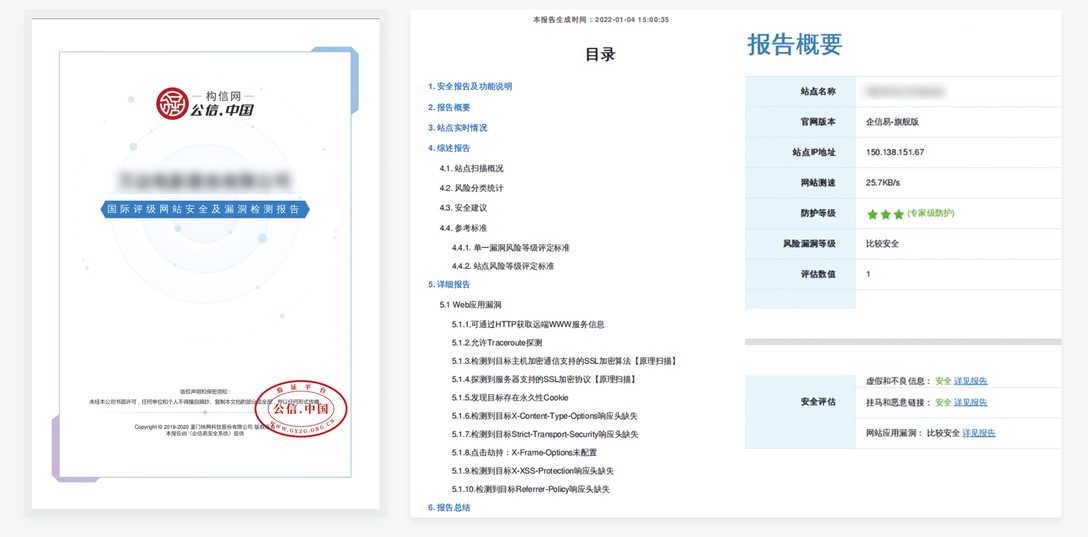This screenshot has height=537, width=1088.
Task: Open 4.4.1 单一漏洞风险等级评定标准
Action: (x=510, y=247)
